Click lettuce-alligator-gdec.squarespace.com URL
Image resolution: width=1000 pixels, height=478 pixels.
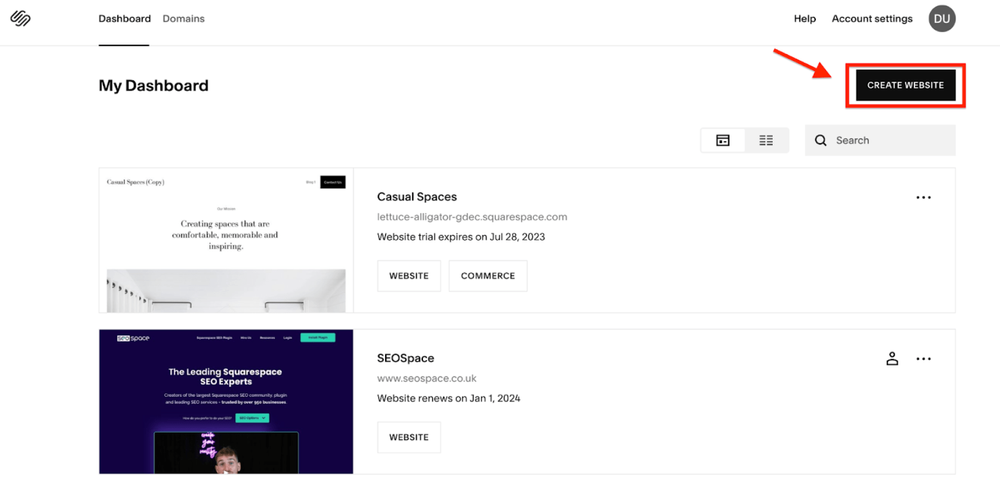(472, 217)
